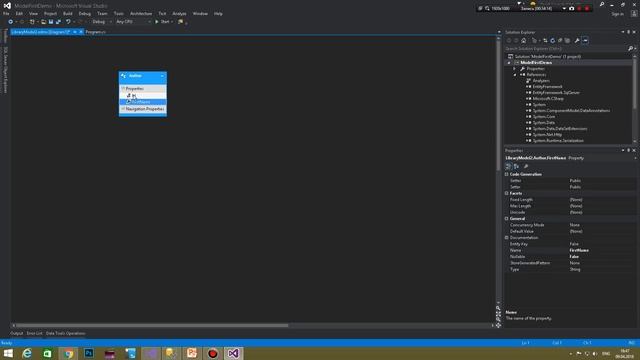The image size is (640, 360).
Task: Collapse References node in Solution Explorer
Action: tap(515, 75)
